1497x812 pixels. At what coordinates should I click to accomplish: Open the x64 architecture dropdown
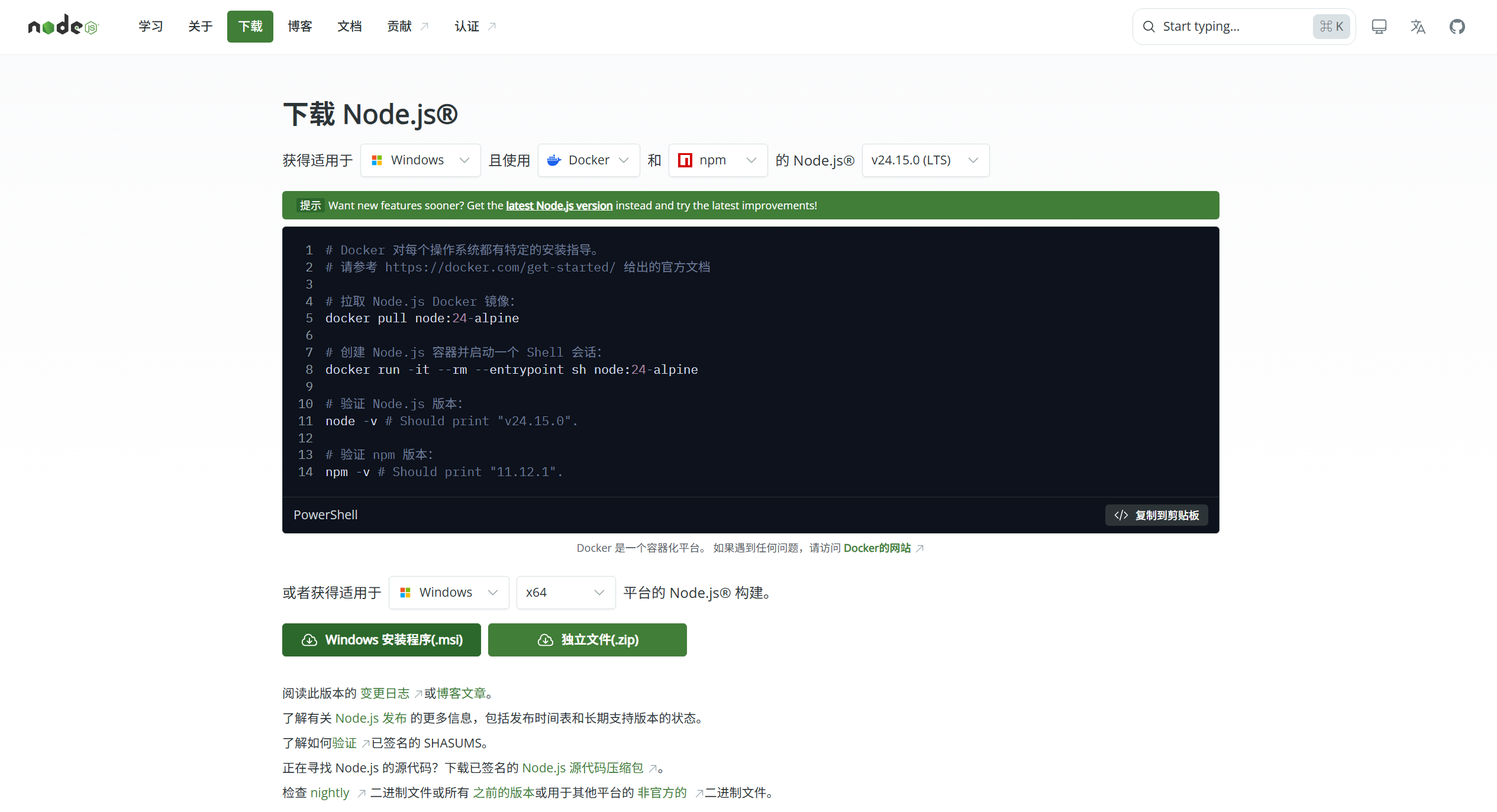(x=565, y=593)
